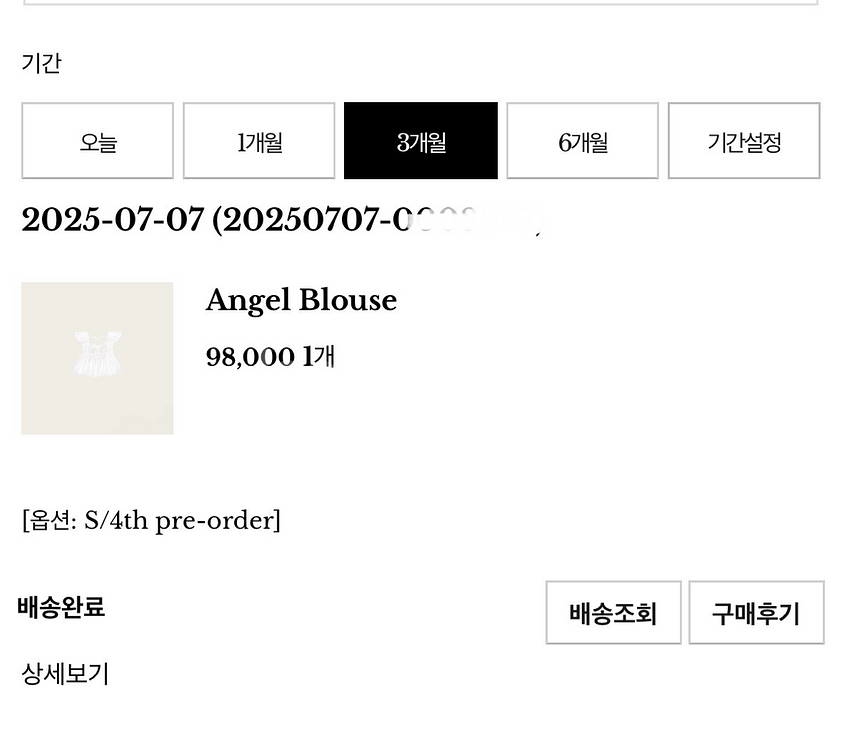Click the white blouse picture inside the thumbnail
Viewport: 842px width, 750px height.
[x=97, y=353]
